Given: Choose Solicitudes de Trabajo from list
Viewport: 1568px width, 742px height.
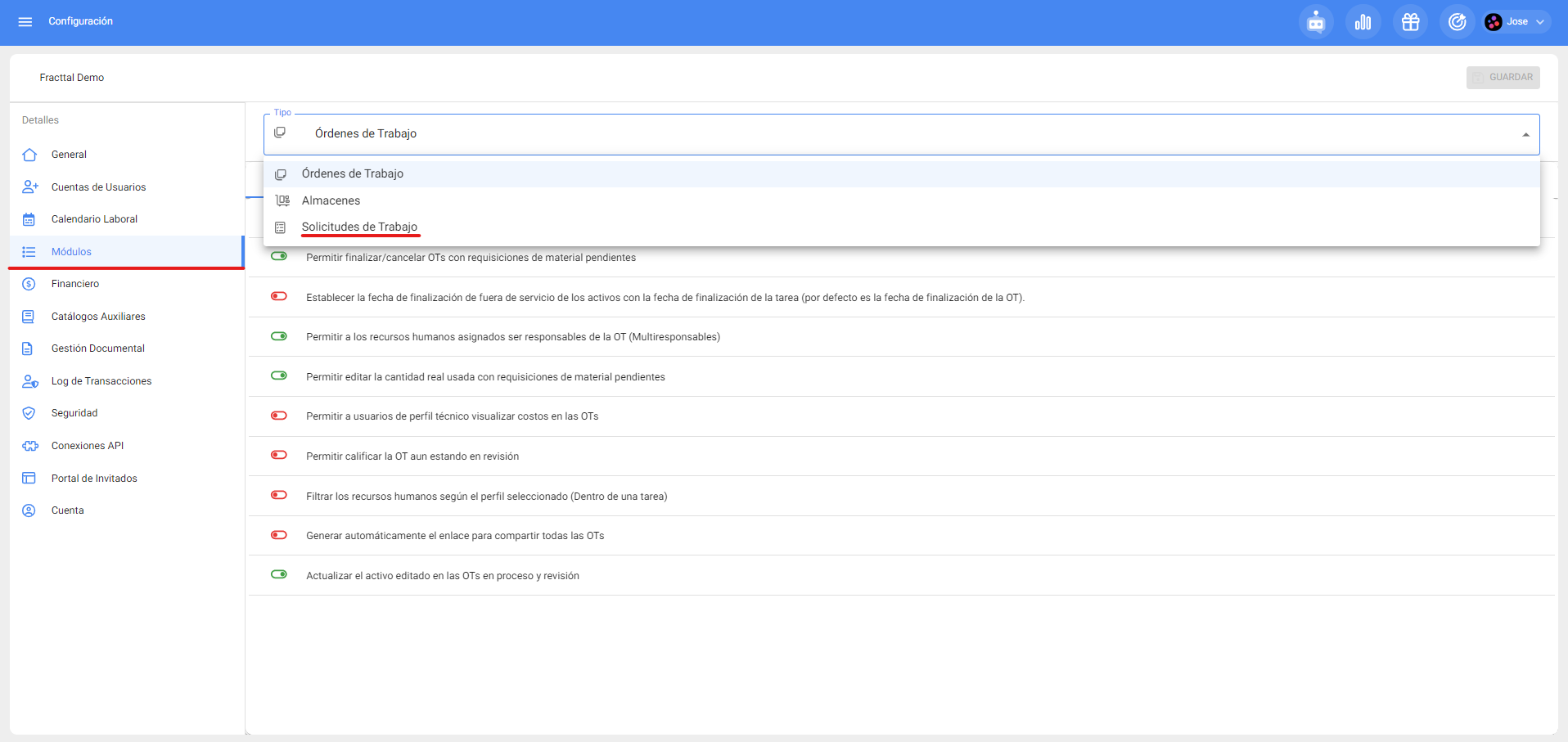Looking at the screenshot, I should coord(359,227).
